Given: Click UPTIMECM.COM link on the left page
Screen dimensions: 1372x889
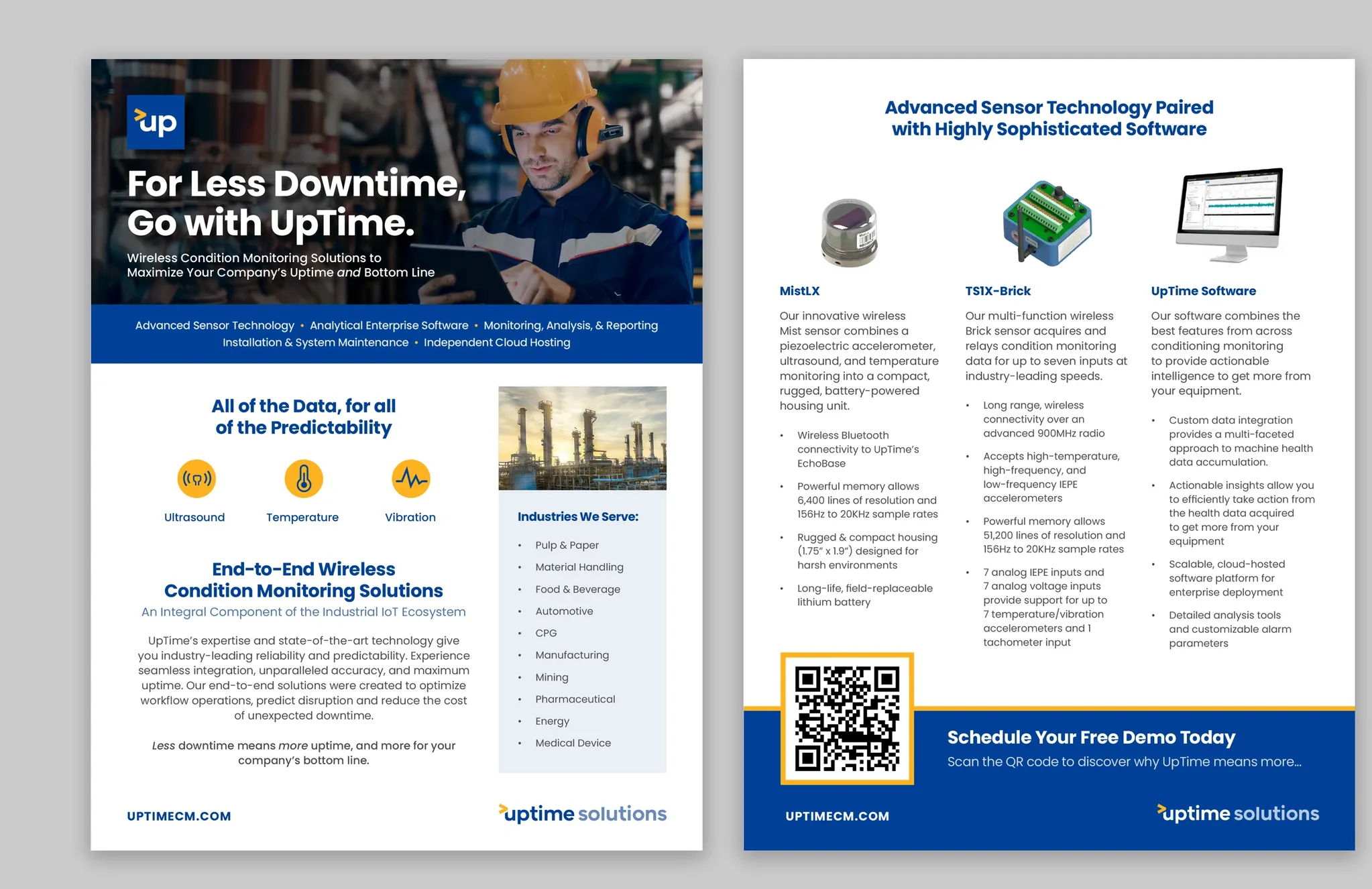Looking at the screenshot, I should (x=179, y=816).
